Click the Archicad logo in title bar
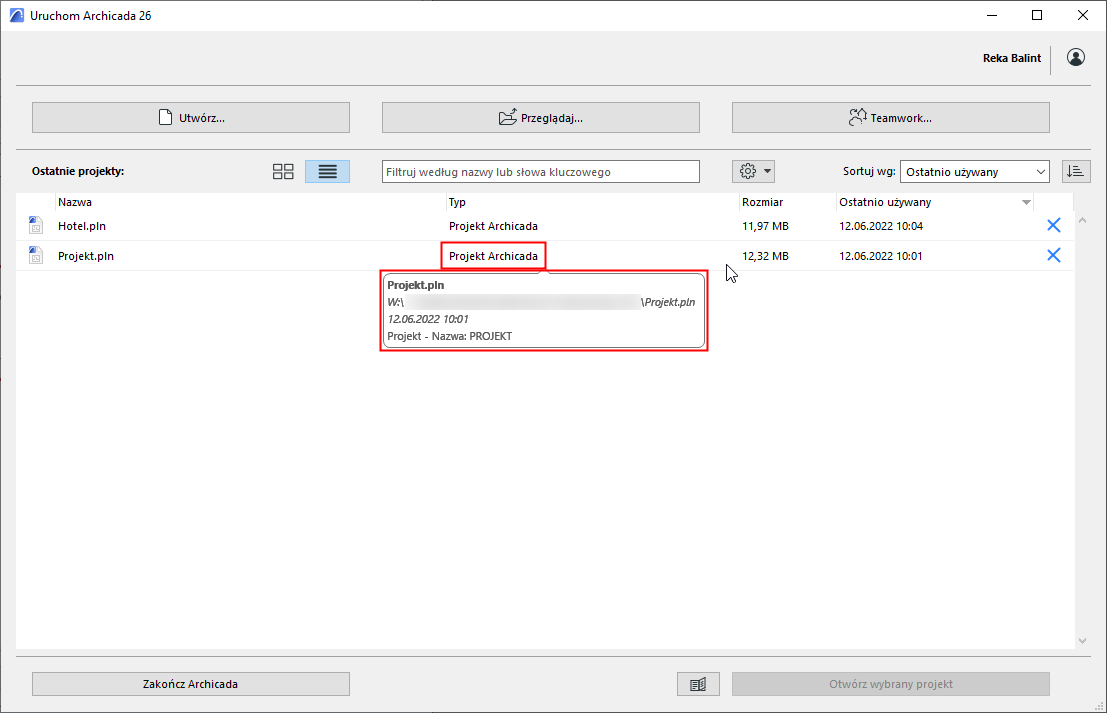The image size is (1107, 713). [x=16, y=15]
